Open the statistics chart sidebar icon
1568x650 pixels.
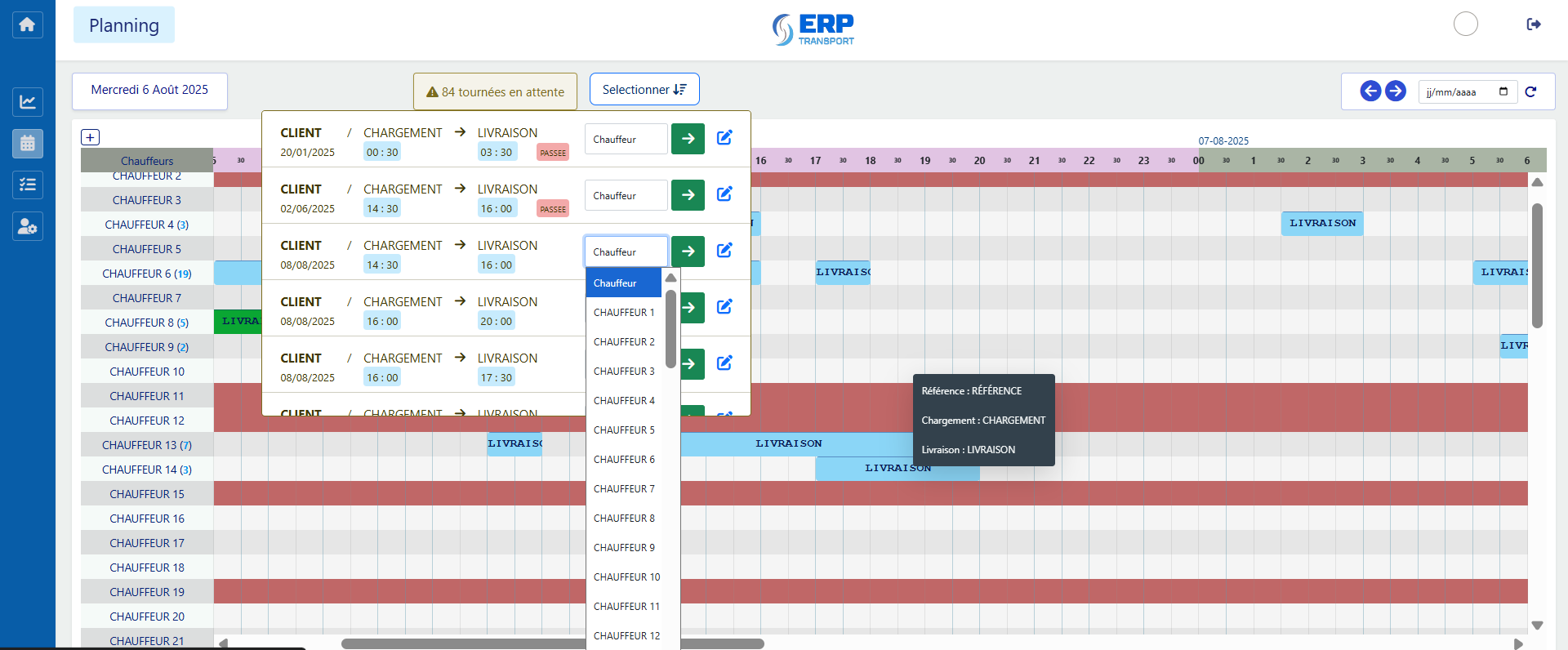27,102
